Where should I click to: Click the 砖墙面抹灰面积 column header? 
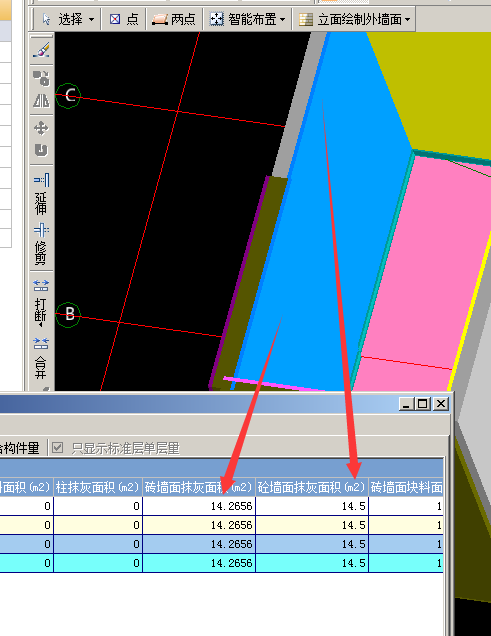pyautogui.click(x=199, y=487)
